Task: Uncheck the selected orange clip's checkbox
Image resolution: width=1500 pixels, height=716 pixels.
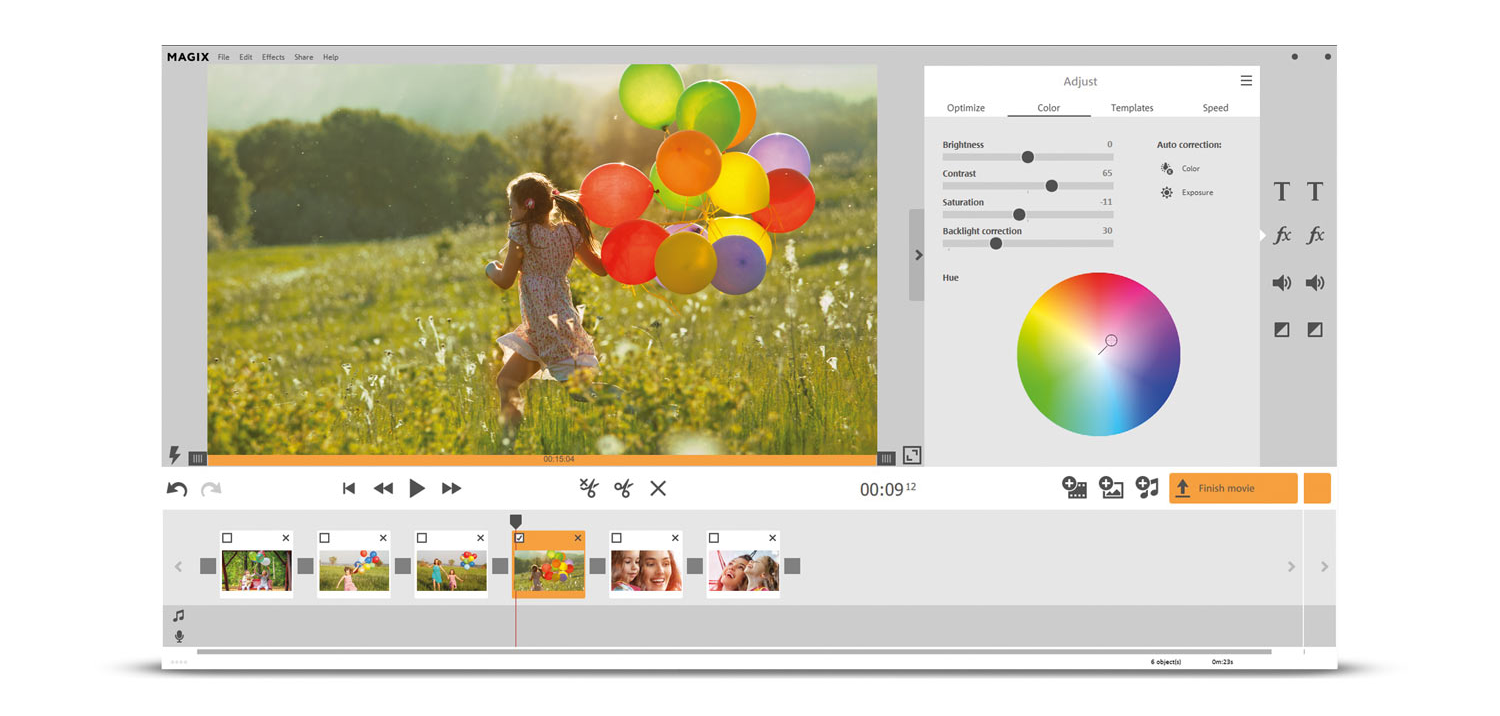Action: (519, 538)
